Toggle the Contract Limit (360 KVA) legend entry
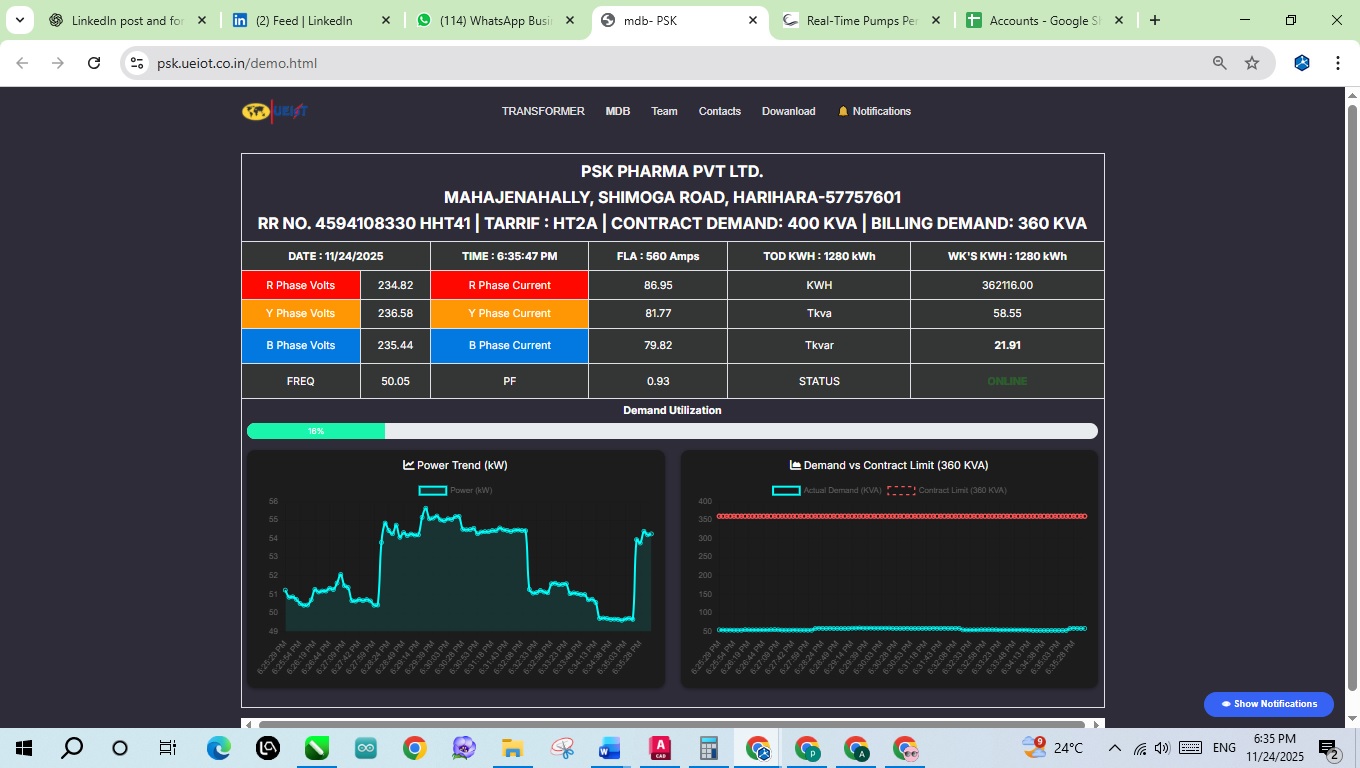Viewport: 1360px width, 768px height. point(949,490)
